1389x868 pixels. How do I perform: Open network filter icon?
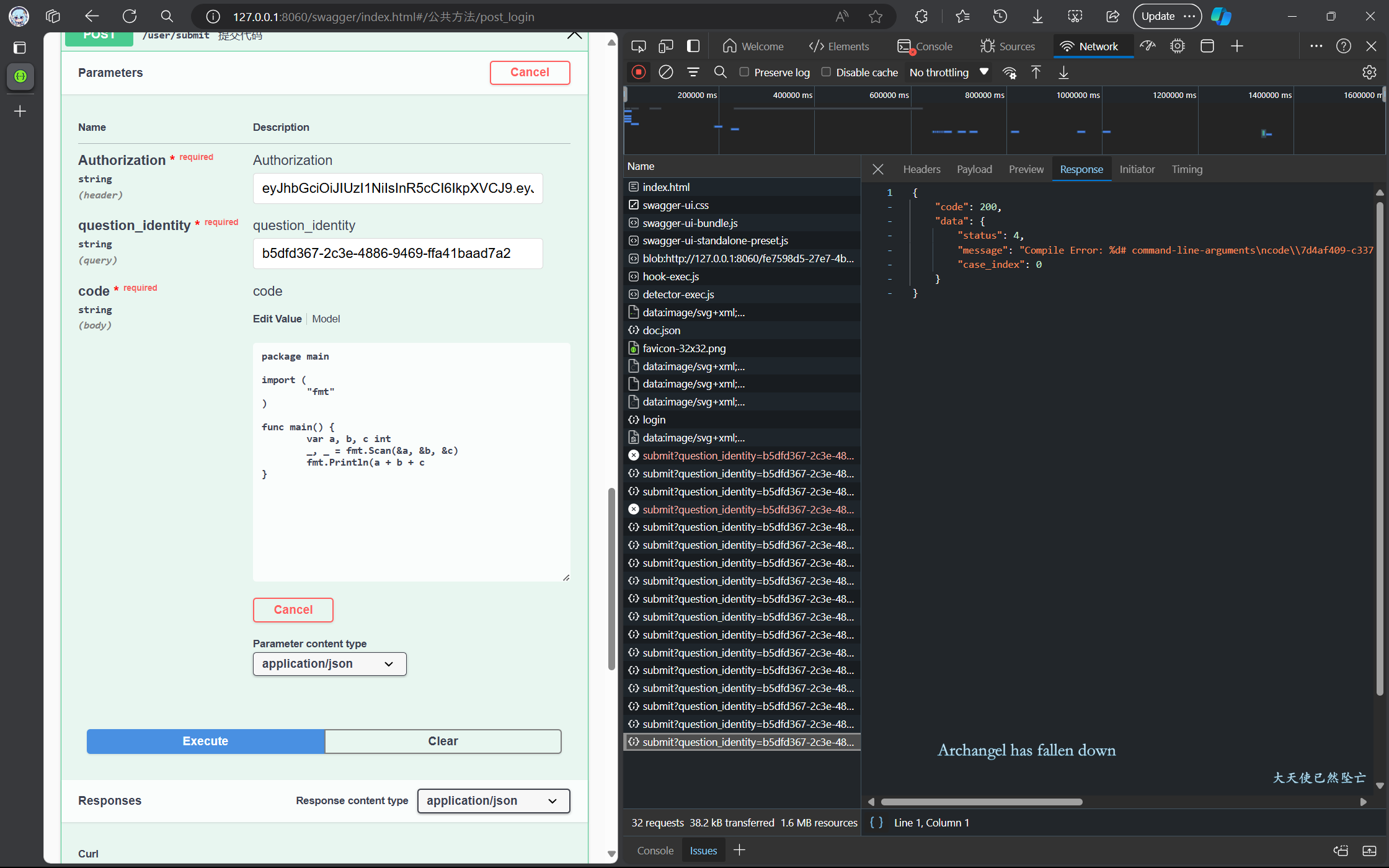click(x=693, y=73)
